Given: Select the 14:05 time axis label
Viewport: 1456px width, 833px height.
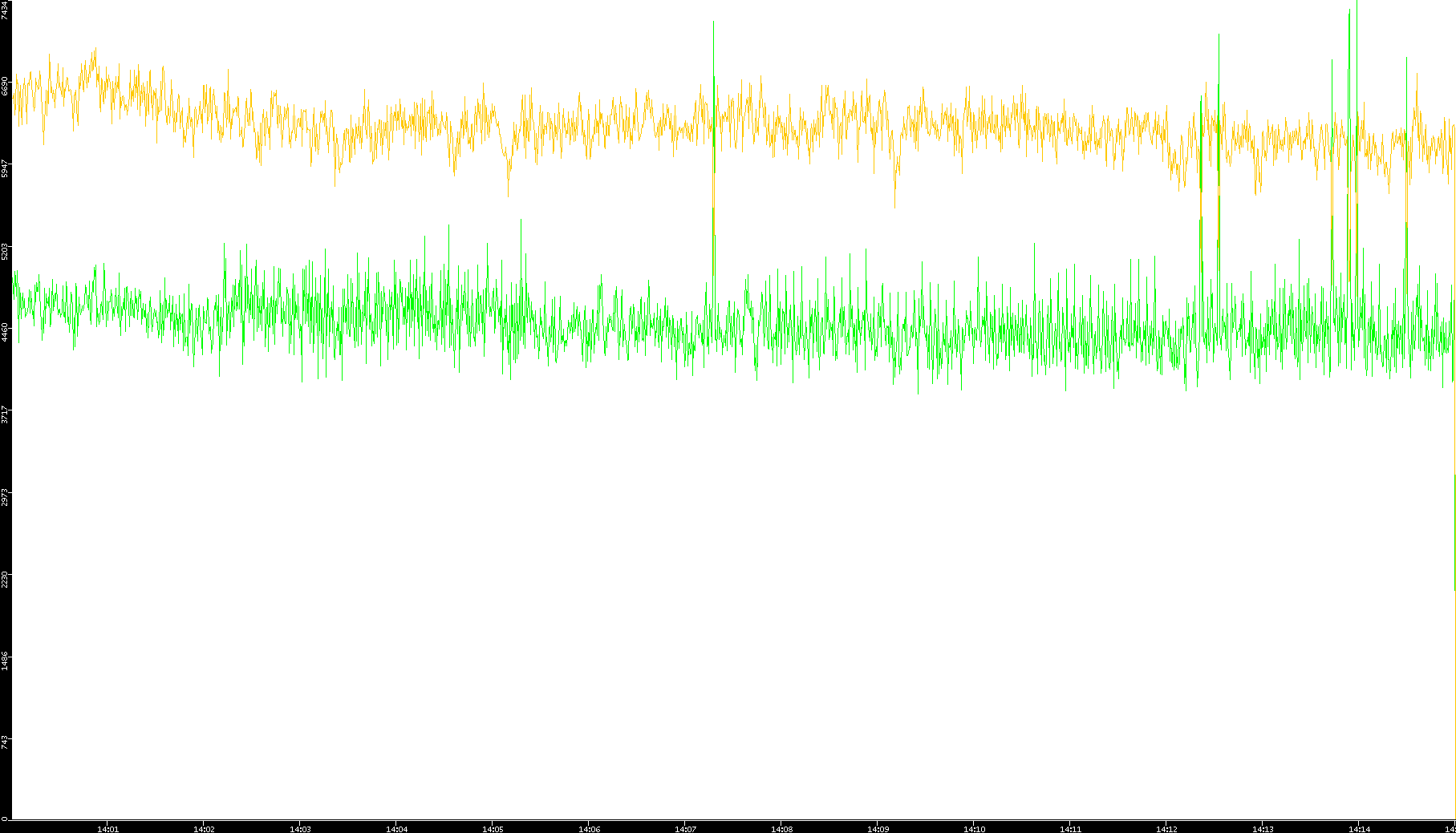Looking at the screenshot, I should coord(493,829).
